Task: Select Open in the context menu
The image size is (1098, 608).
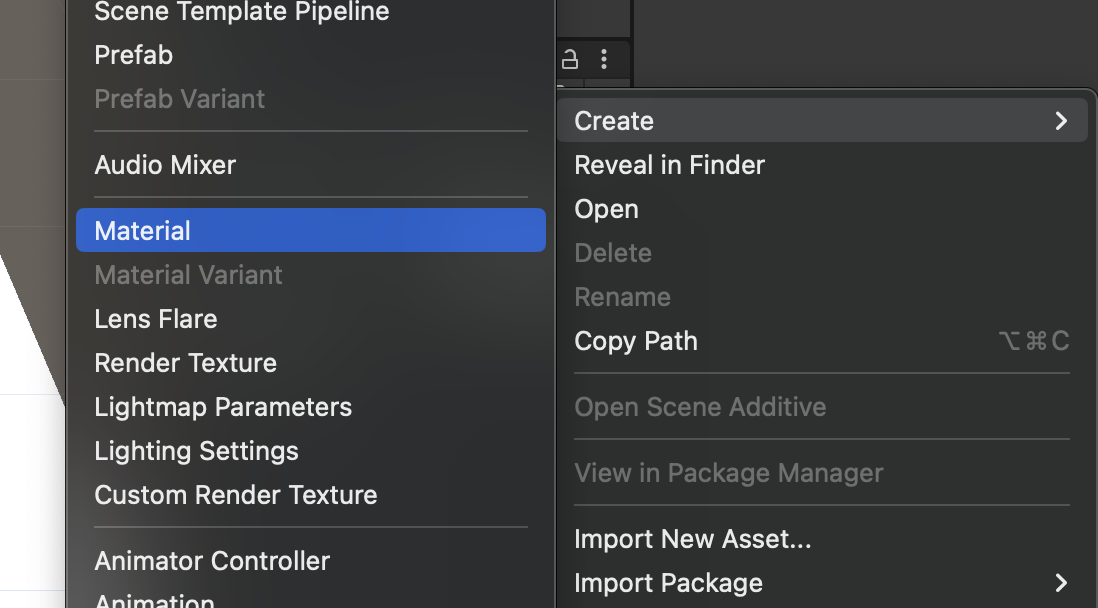Action: [x=606, y=209]
